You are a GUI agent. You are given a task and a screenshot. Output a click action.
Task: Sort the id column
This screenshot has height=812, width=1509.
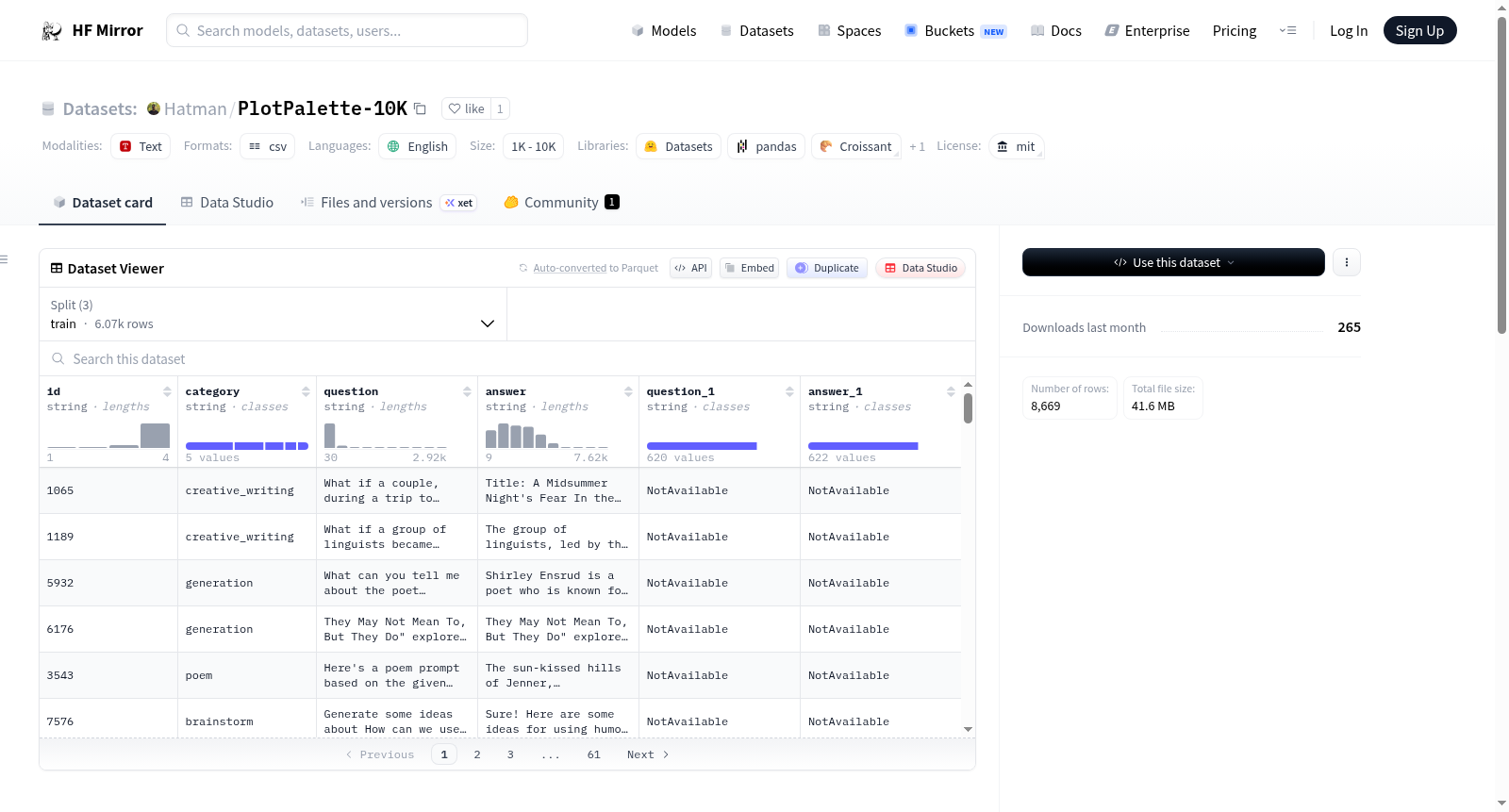[167, 391]
